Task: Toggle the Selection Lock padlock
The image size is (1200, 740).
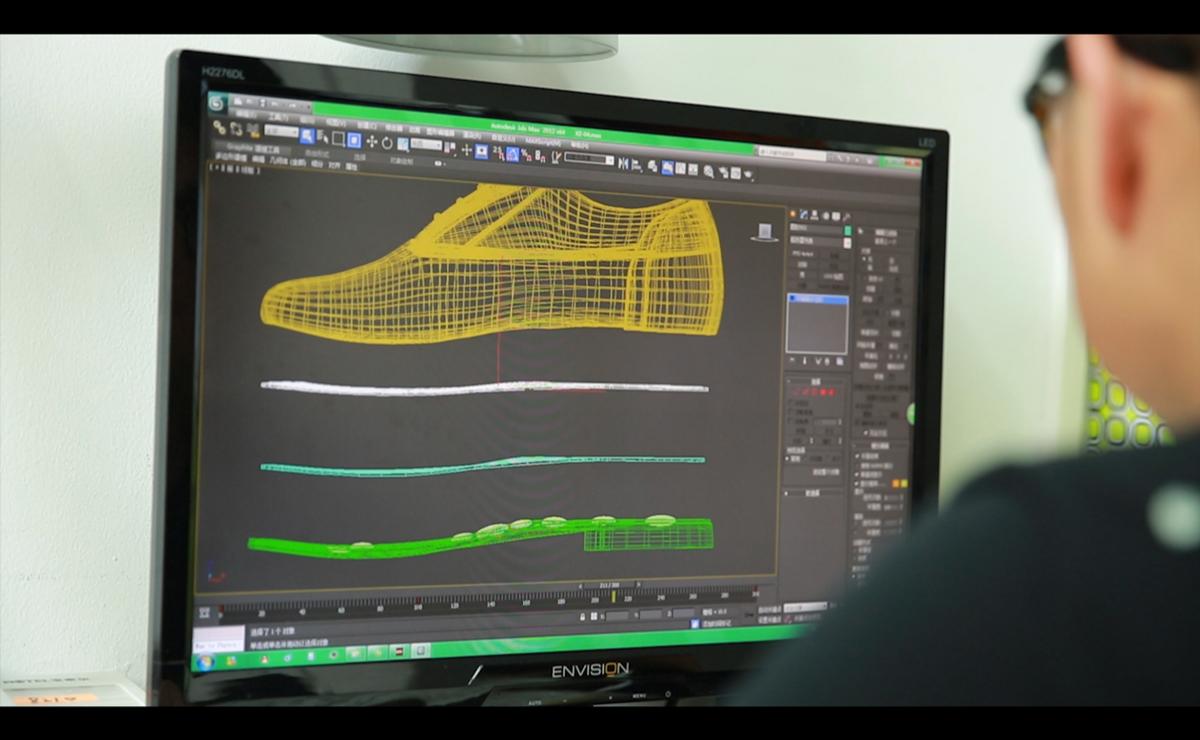Action: (x=583, y=616)
